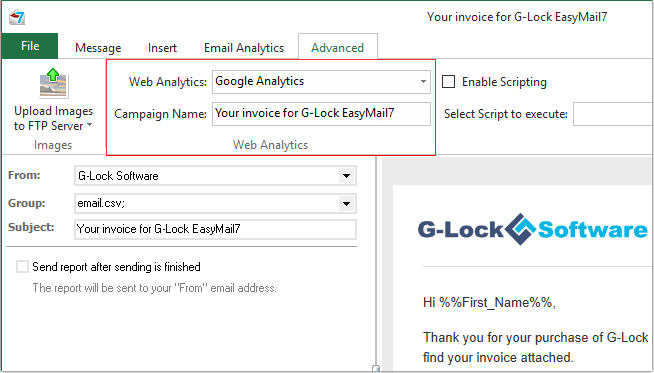Open the File menu
The width and height of the screenshot is (654, 373).
pos(30,46)
